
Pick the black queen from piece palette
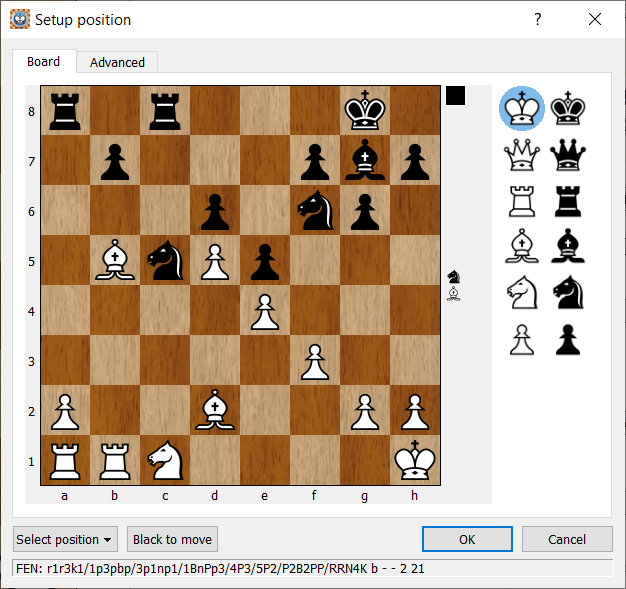coord(568,155)
